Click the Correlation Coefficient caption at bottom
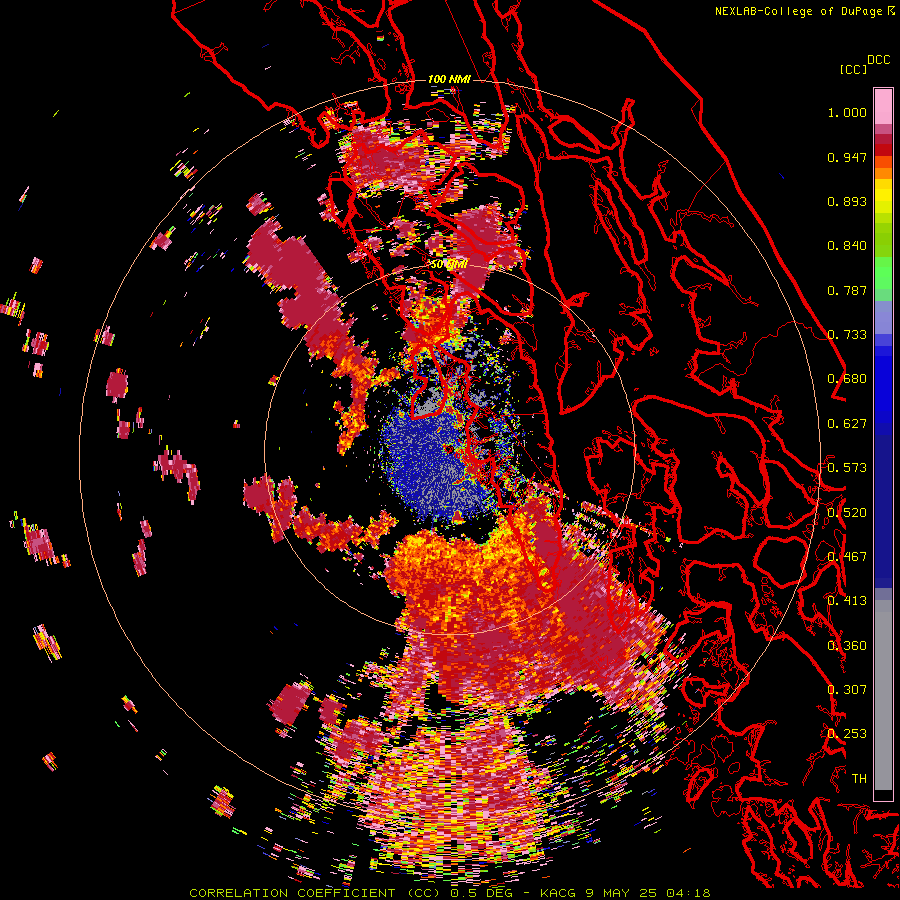Viewport: 900px width, 900px height. 450,893
